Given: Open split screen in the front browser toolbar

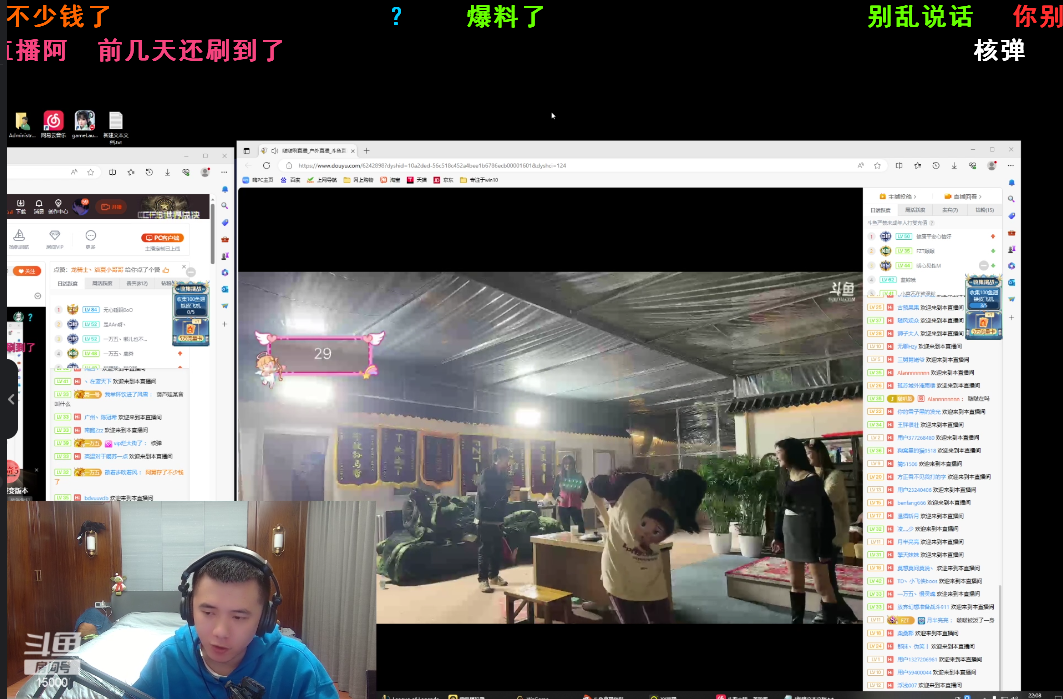Looking at the screenshot, I should pos(899,165).
